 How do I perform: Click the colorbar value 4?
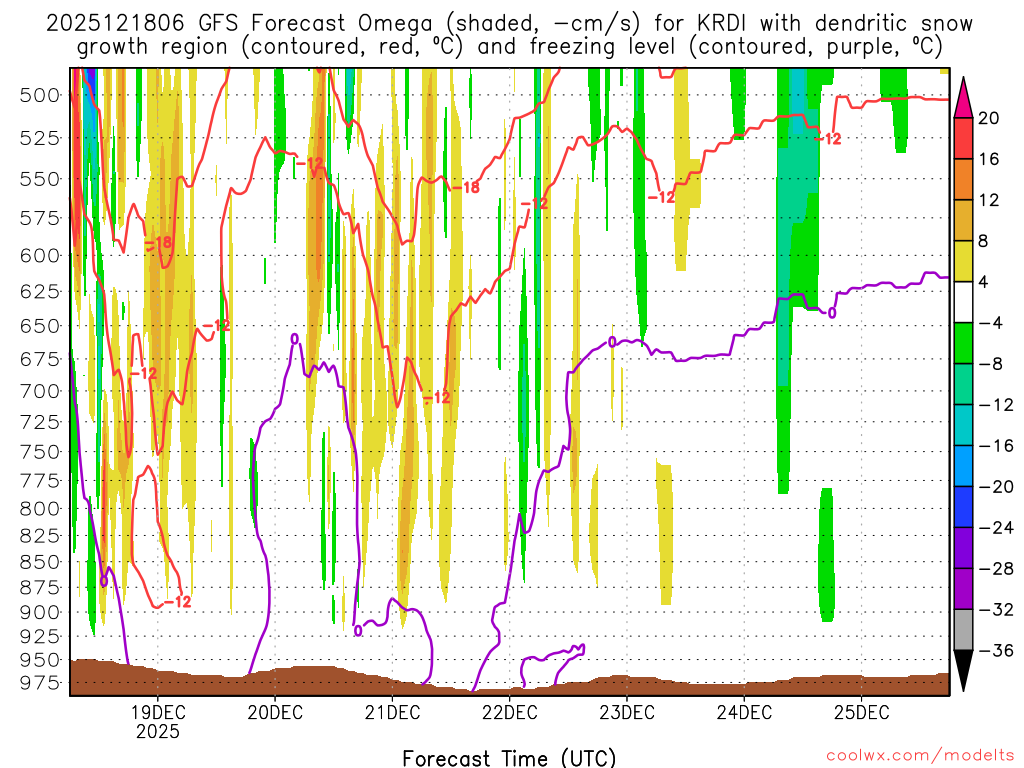coord(984,283)
